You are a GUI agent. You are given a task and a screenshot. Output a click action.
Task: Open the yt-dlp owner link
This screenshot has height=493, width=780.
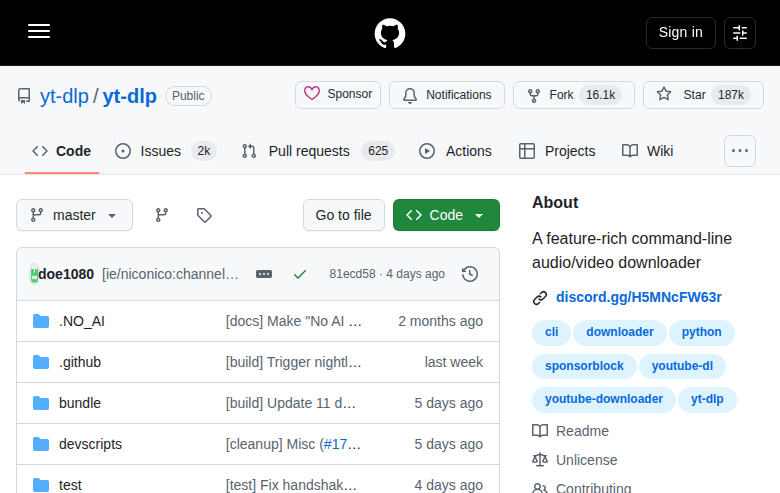pyautogui.click(x=64, y=96)
